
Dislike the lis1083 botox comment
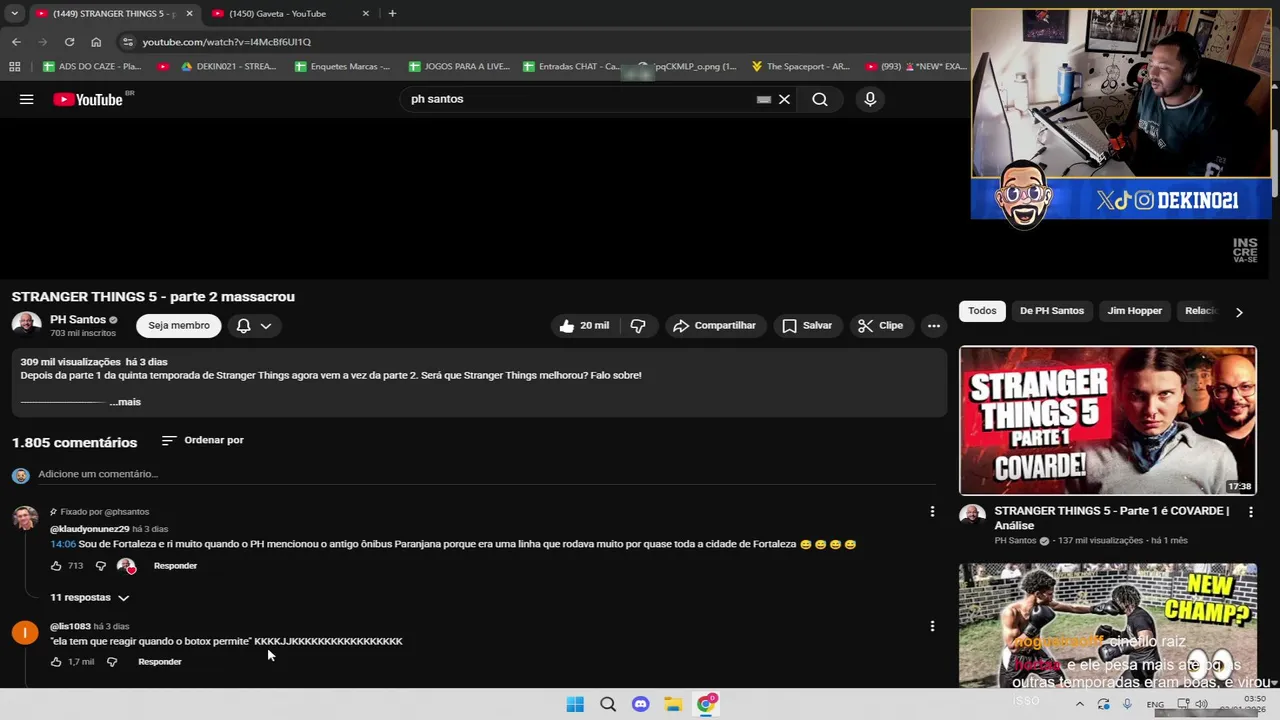[112, 662]
